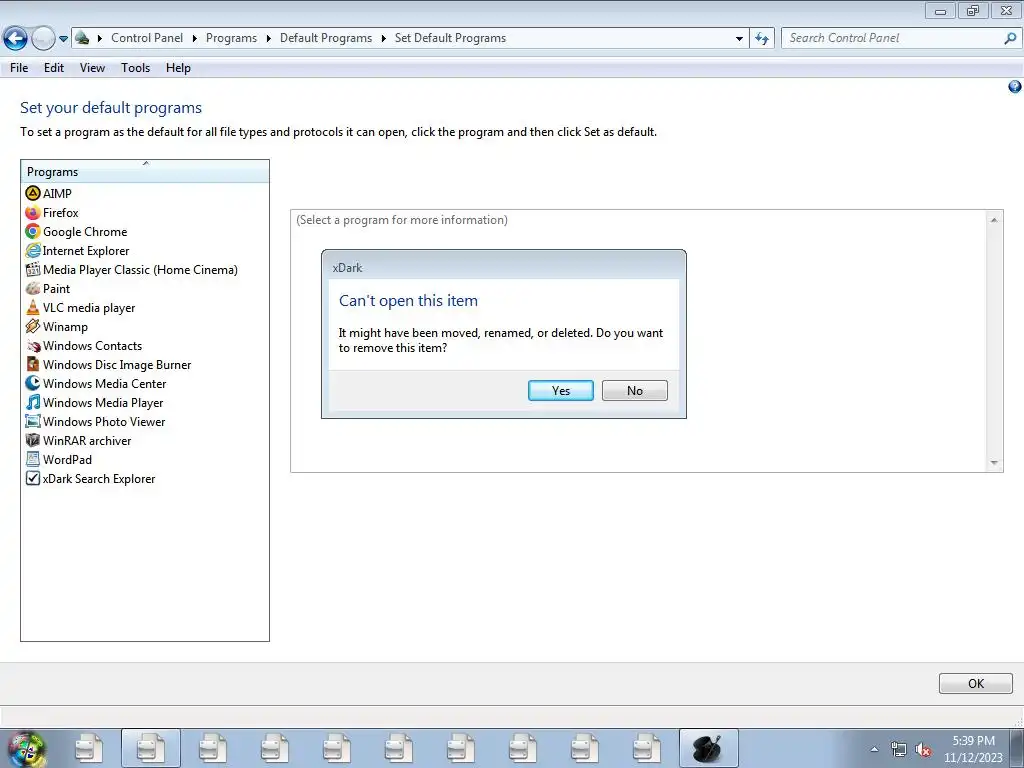1024x768 pixels.
Task: Select the Firefox icon in Programs list
Action: [33, 212]
